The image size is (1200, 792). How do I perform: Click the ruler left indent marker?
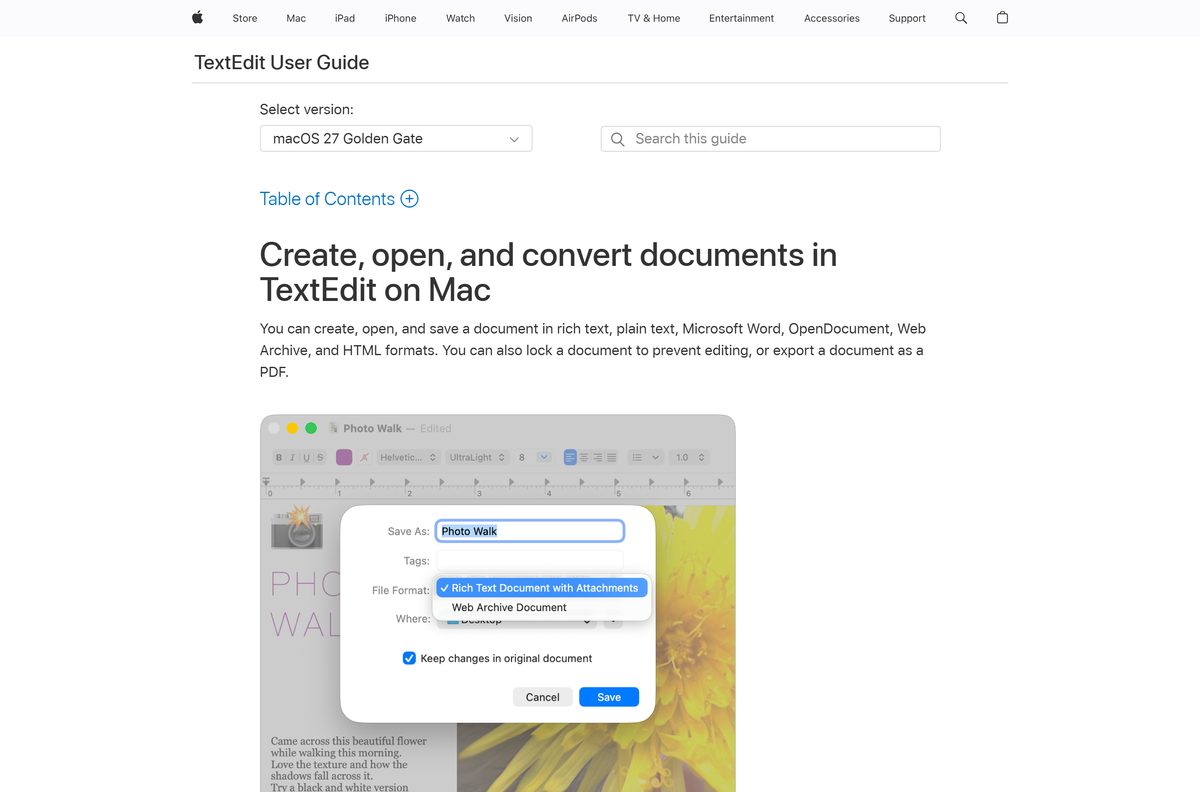266,481
